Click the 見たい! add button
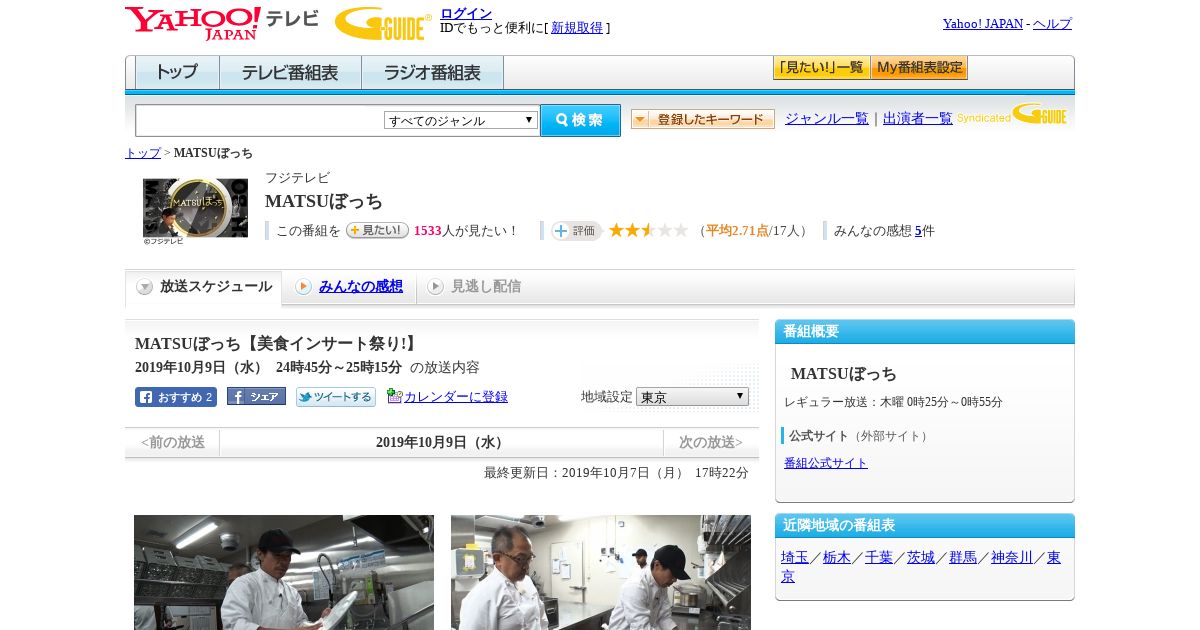The height and width of the screenshot is (630, 1200). pyautogui.click(x=377, y=230)
